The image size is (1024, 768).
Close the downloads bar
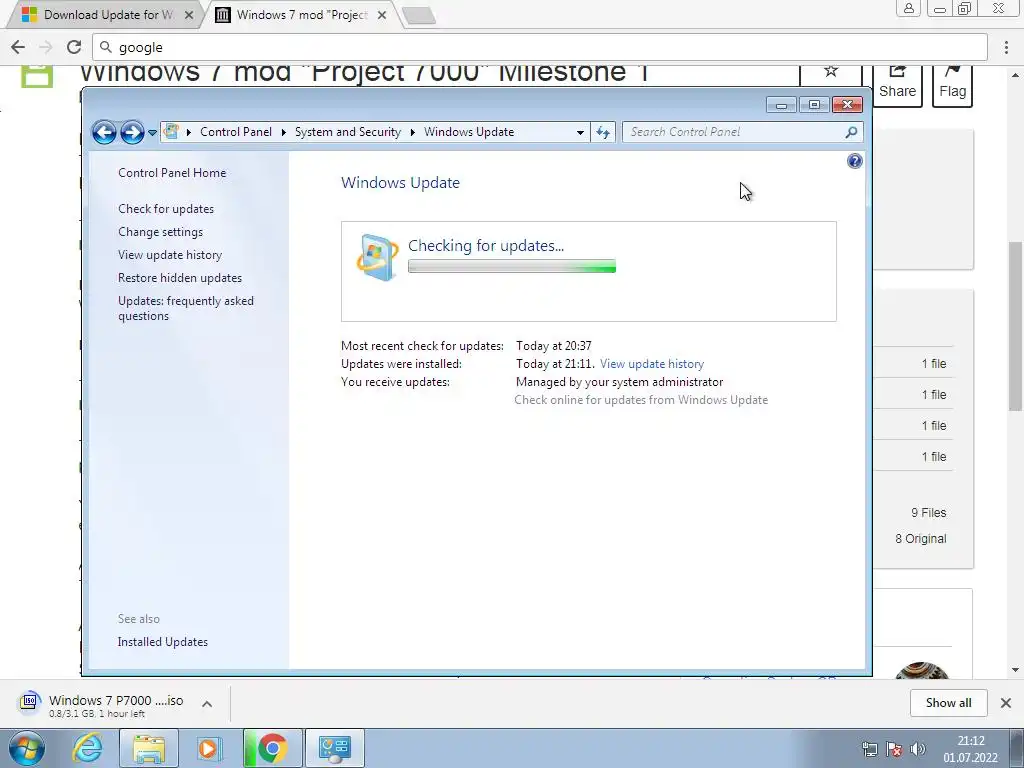[1006, 703]
